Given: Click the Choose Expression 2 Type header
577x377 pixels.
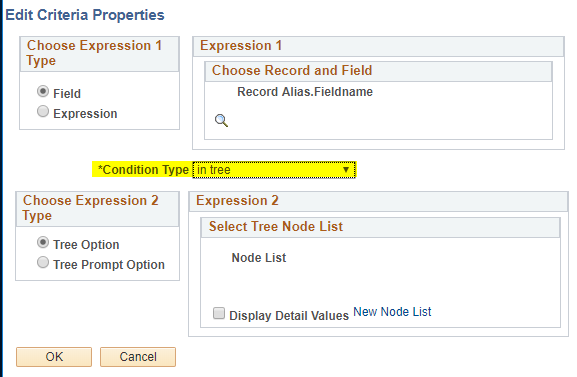Looking at the screenshot, I should tap(91, 208).
